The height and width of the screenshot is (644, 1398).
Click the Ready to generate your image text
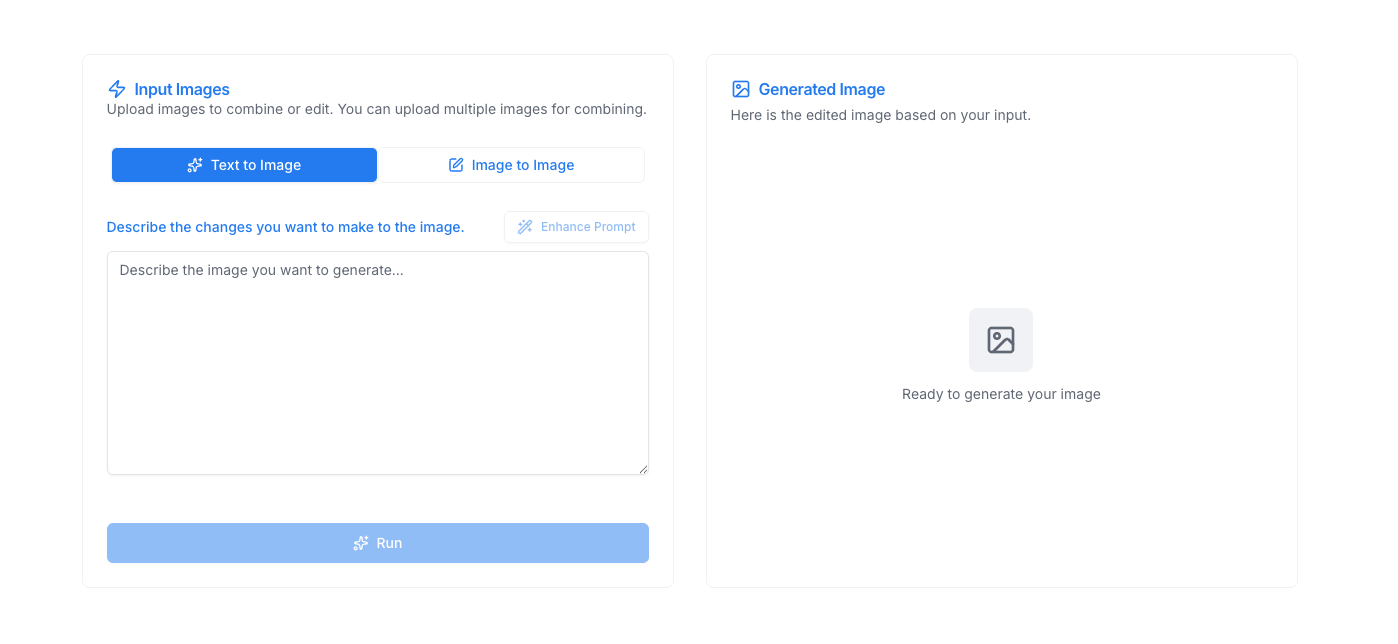coord(1000,394)
